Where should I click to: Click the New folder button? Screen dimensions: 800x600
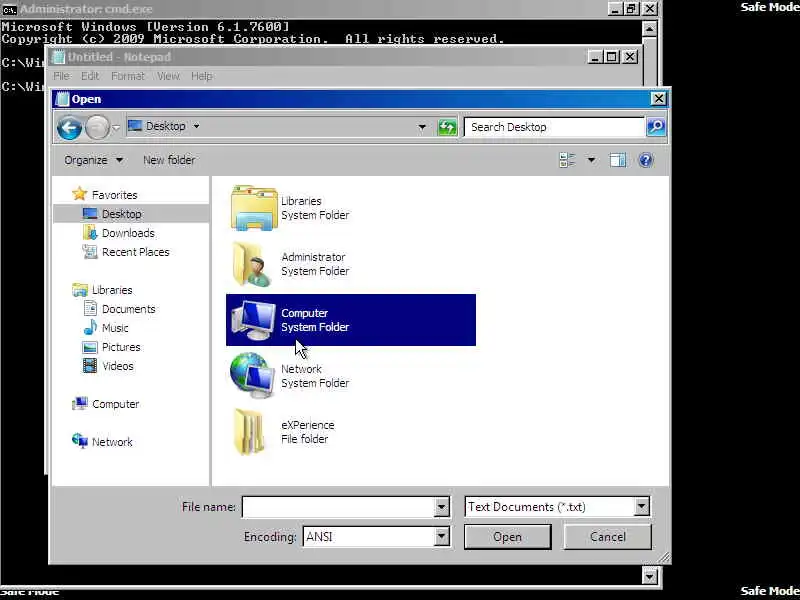pos(169,160)
